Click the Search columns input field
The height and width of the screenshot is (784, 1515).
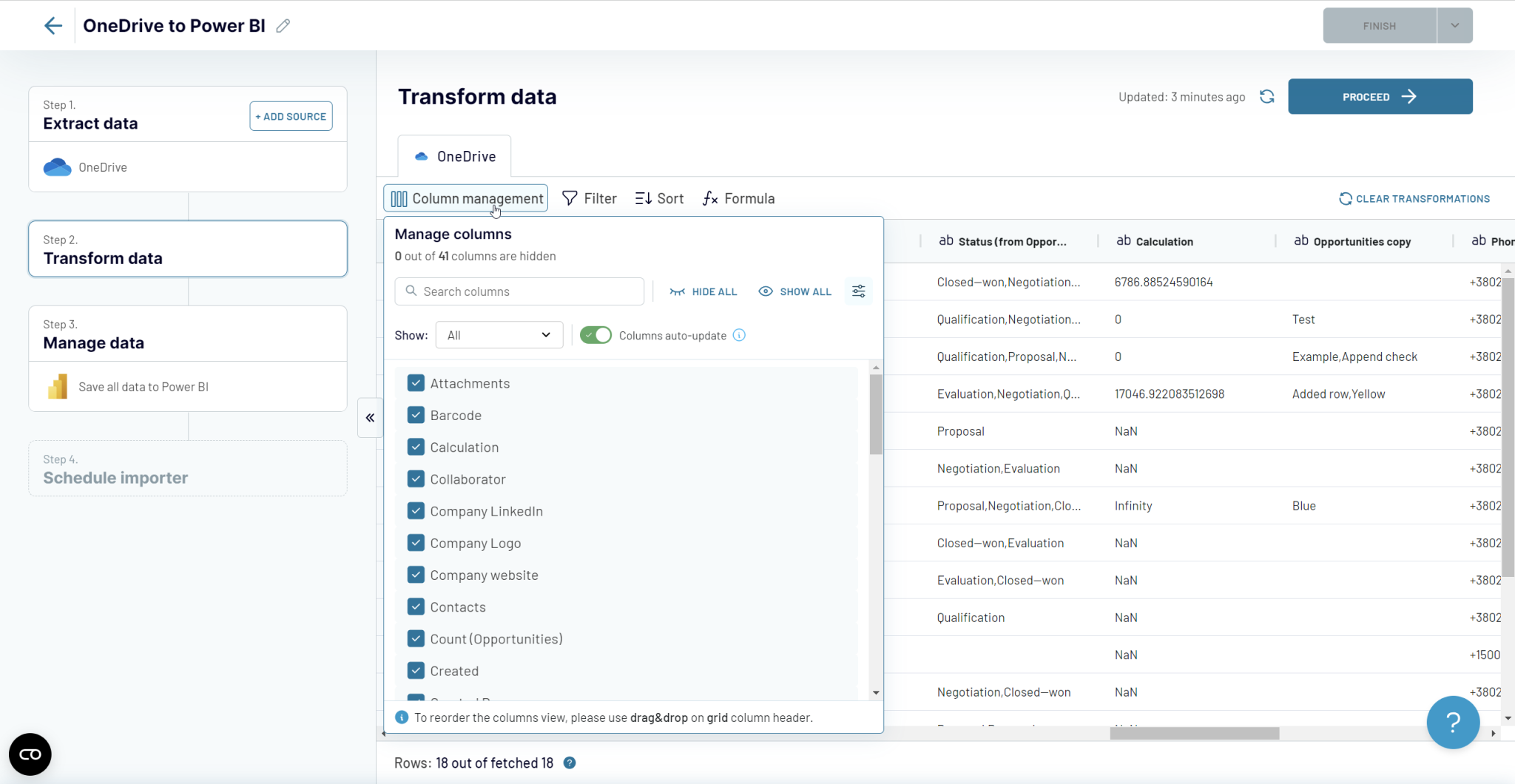coord(519,291)
